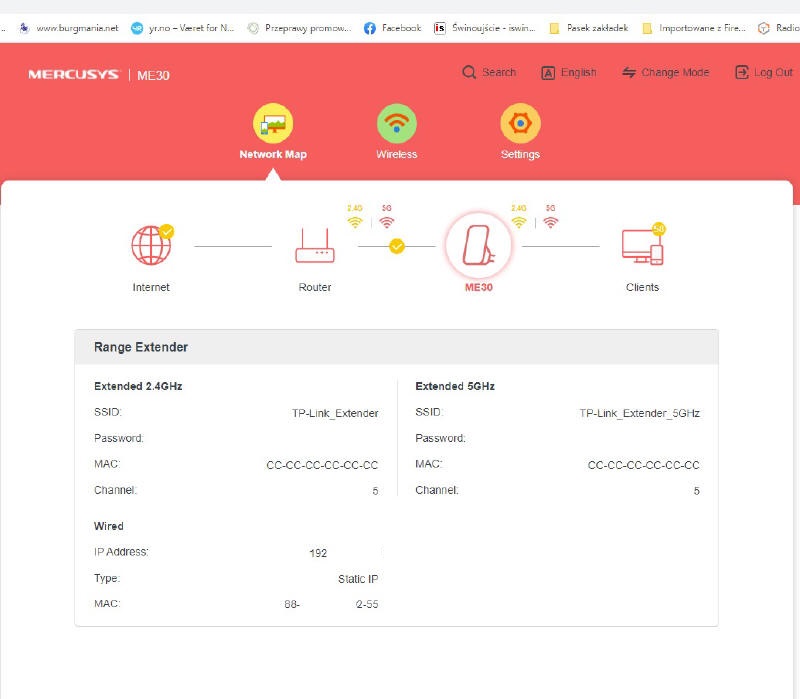Viewport: 800px width, 699px height.
Task: Click the Mercusys logo
Action: 73,74
